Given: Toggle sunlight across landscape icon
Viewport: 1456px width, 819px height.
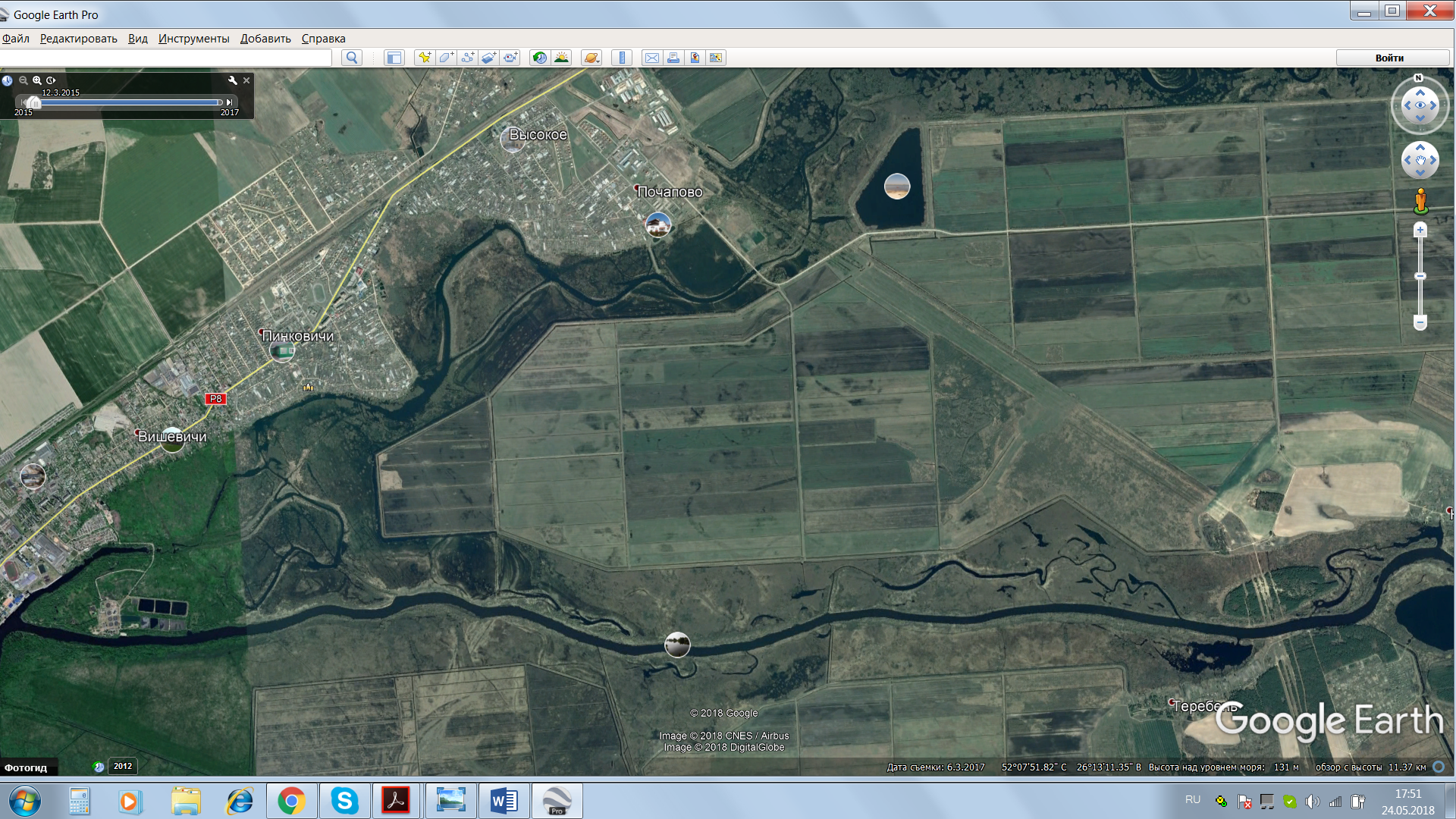Looking at the screenshot, I should (561, 58).
